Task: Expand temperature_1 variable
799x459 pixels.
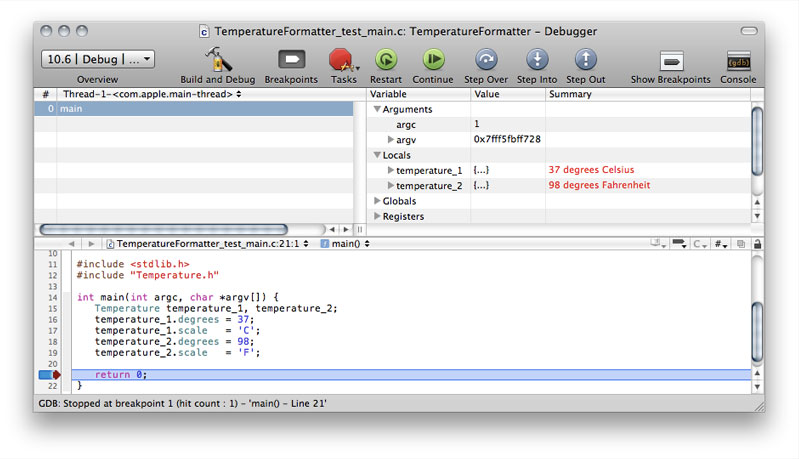Action: [390, 170]
